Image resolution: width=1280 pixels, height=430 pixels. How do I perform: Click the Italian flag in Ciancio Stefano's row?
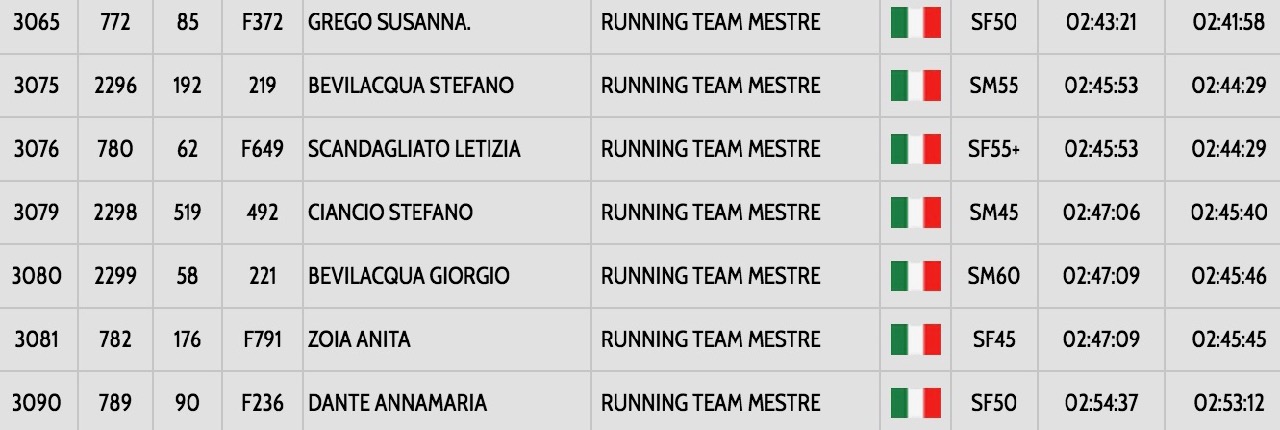[916, 213]
